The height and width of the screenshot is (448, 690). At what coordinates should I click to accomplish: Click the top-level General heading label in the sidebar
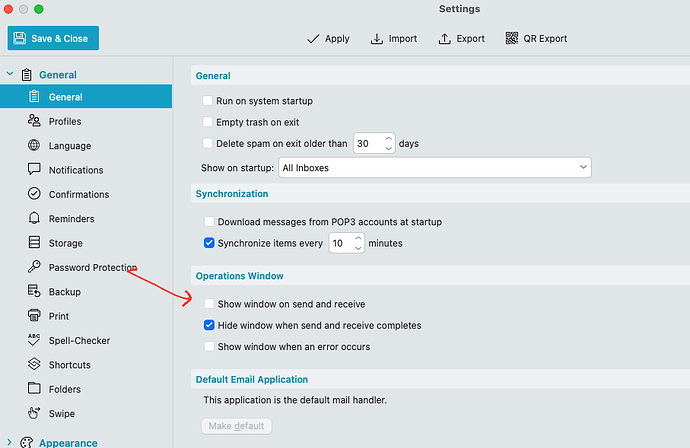point(58,75)
